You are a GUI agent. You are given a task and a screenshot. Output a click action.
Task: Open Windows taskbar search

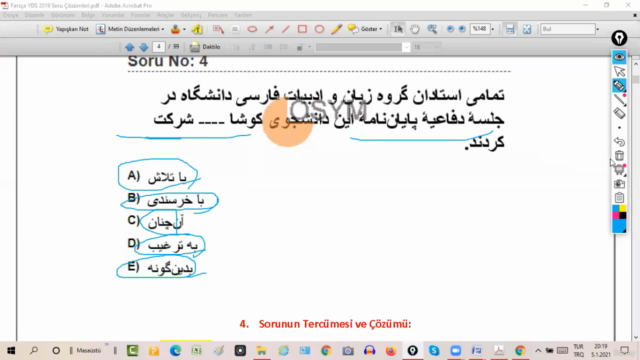point(34,351)
